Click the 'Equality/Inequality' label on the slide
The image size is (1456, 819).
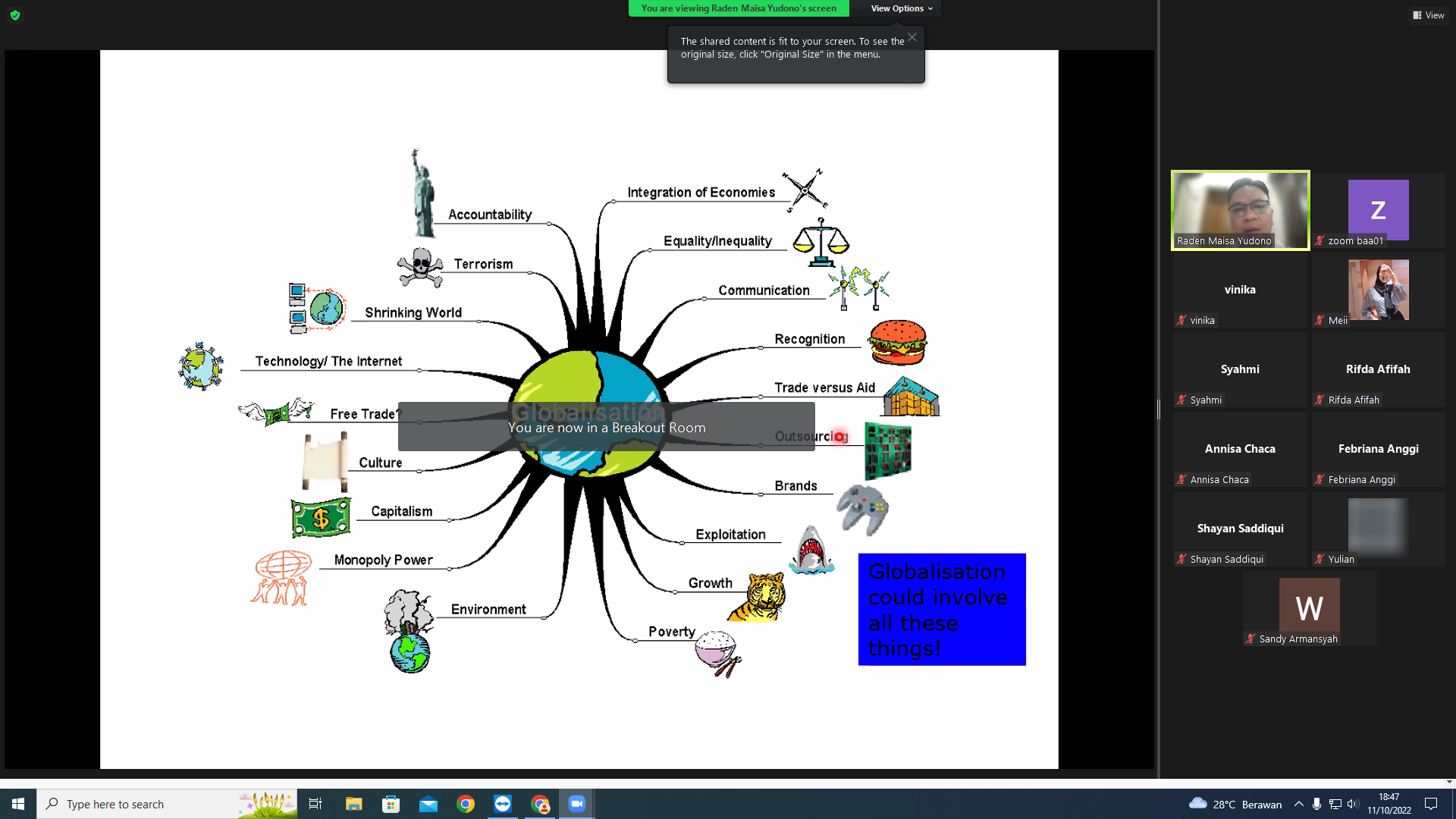718,241
